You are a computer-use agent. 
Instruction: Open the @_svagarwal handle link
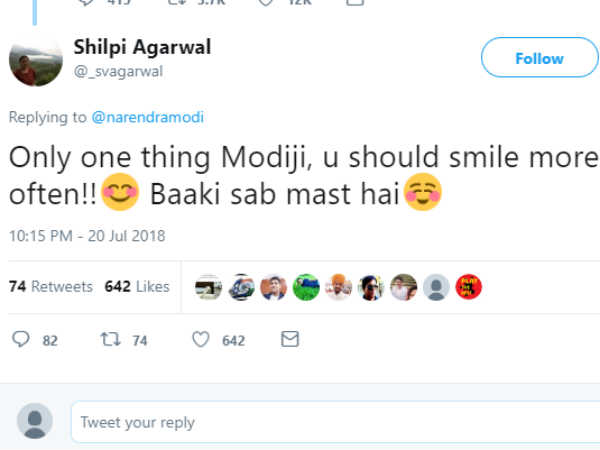point(118,71)
